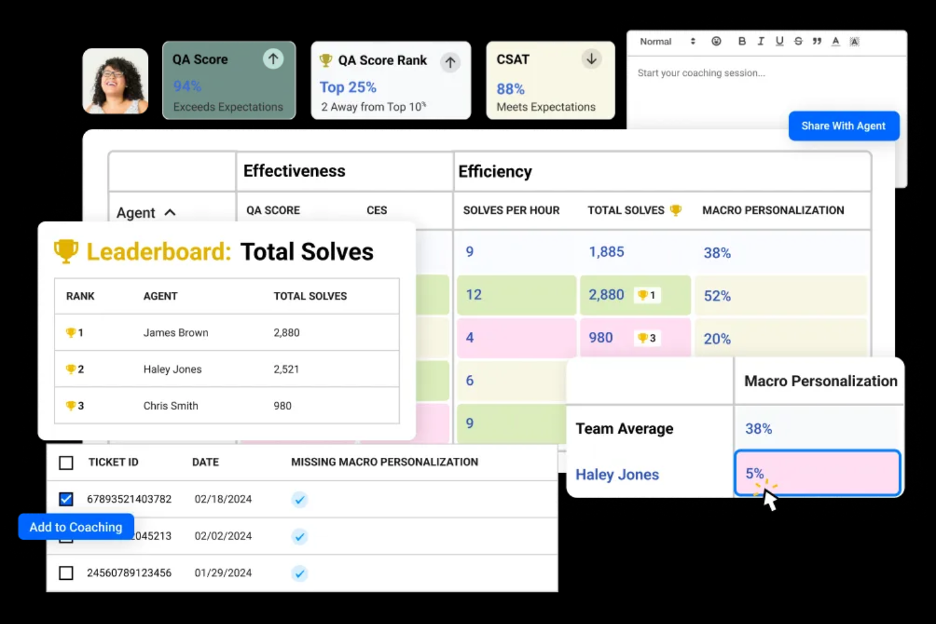Toggle bold formatting in the coaching editor

[742, 41]
